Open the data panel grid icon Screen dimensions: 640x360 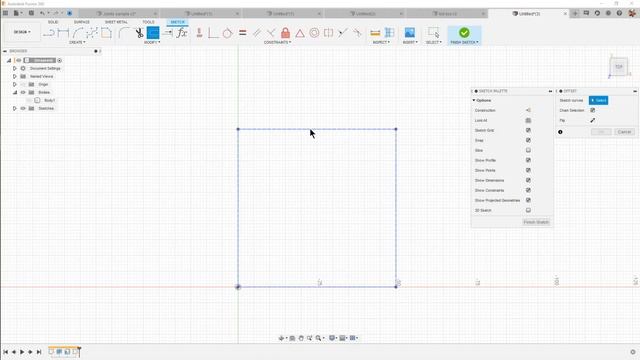point(5,13)
